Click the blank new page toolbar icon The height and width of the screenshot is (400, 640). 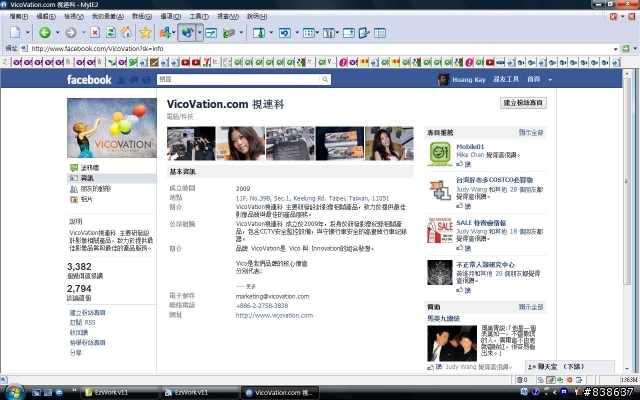click(15, 33)
